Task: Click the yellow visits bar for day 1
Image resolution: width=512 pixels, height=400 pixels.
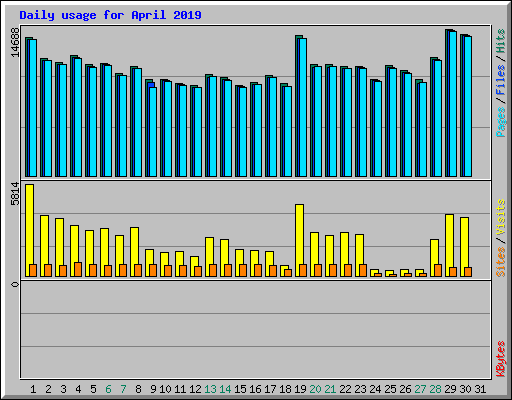Action: pos(29,230)
